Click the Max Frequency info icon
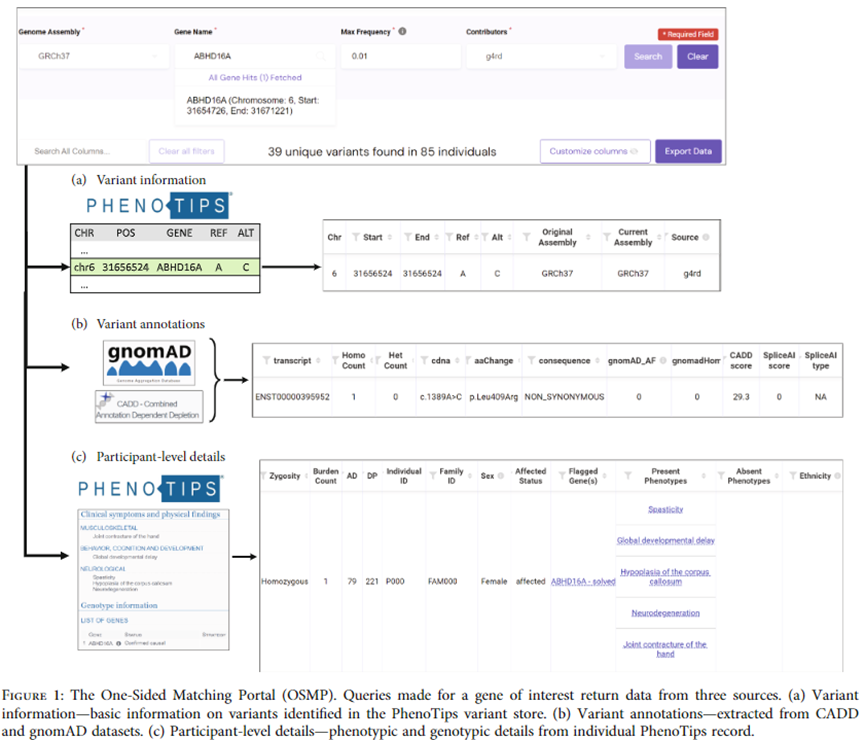Screen dimensions: 865x740 click(403, 32)
